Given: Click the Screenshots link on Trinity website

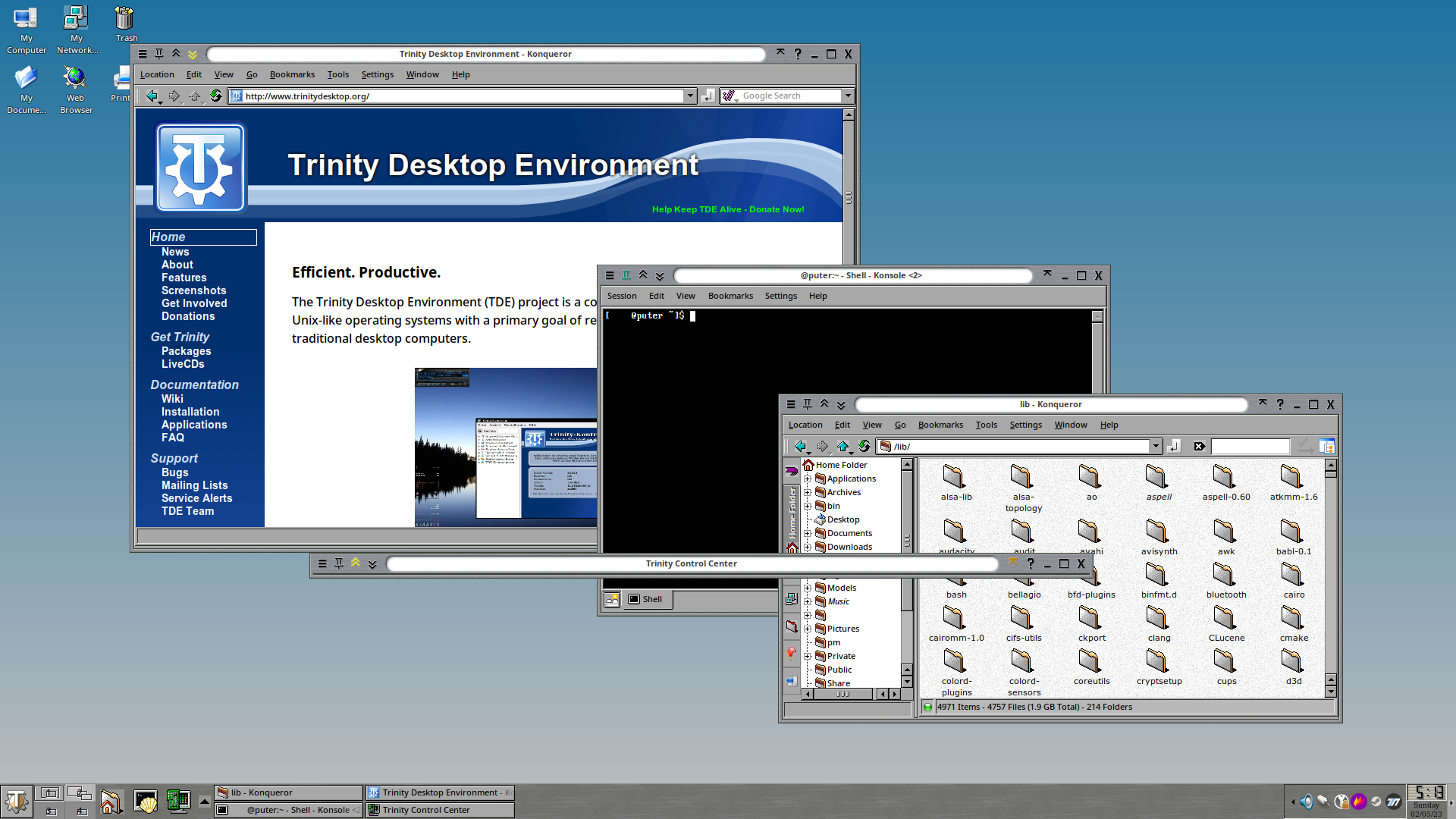Looking at the screenshot, I should 193,290.
